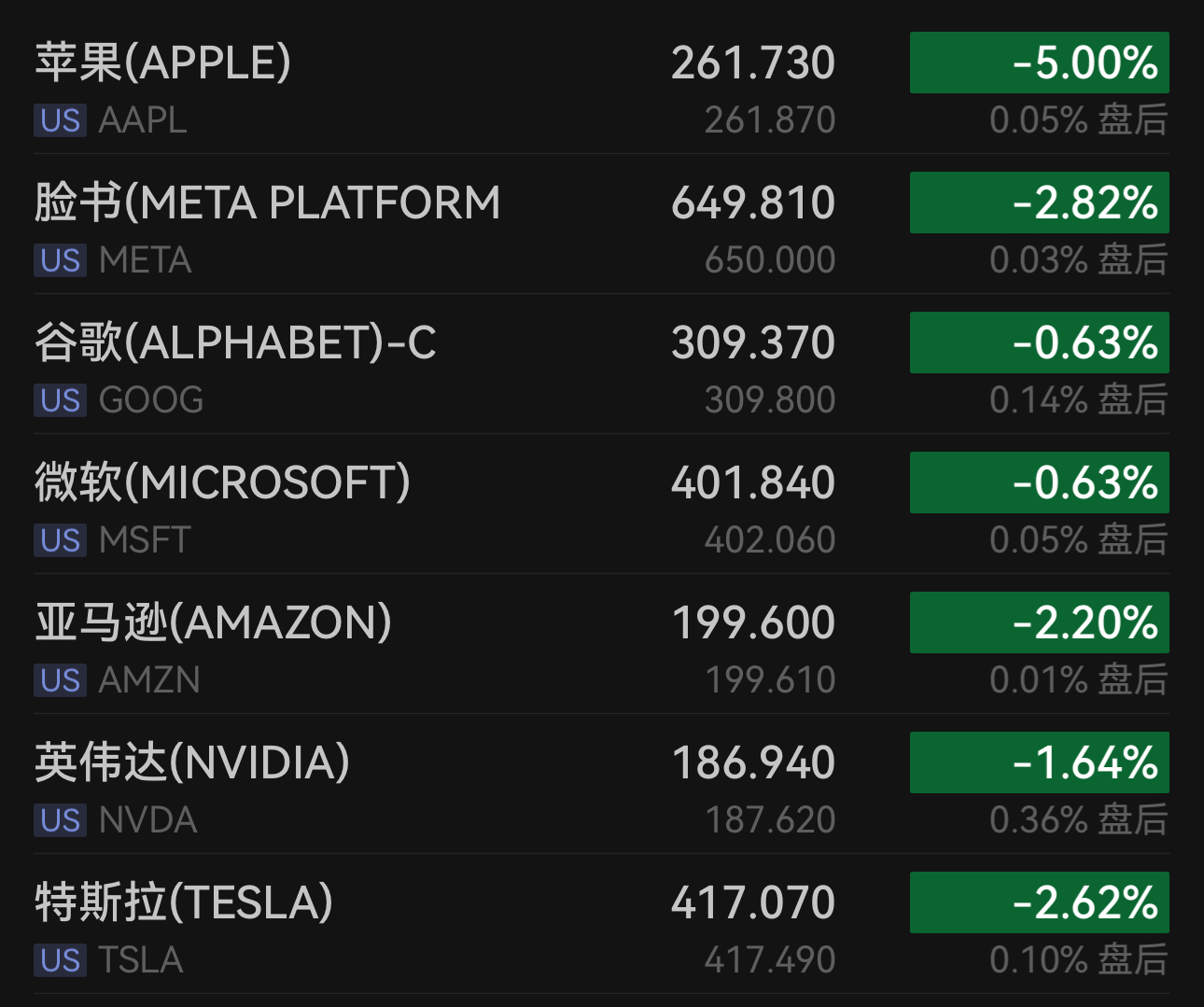The width and height of the screenshot is (1204, 1007).
Task: Open the Tesla stock name
Action: [184, 903]
